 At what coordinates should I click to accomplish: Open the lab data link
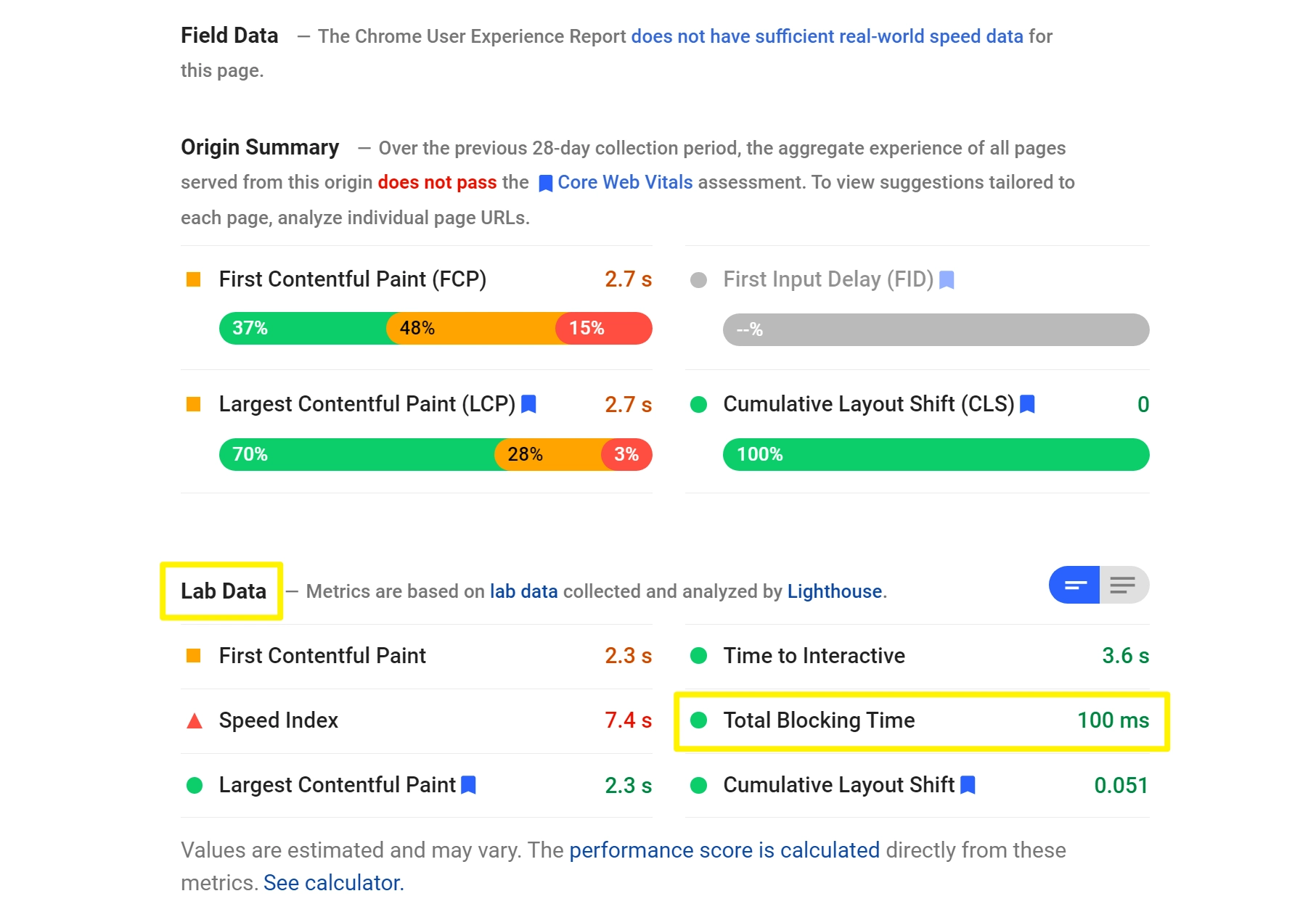tap(524, 591)
